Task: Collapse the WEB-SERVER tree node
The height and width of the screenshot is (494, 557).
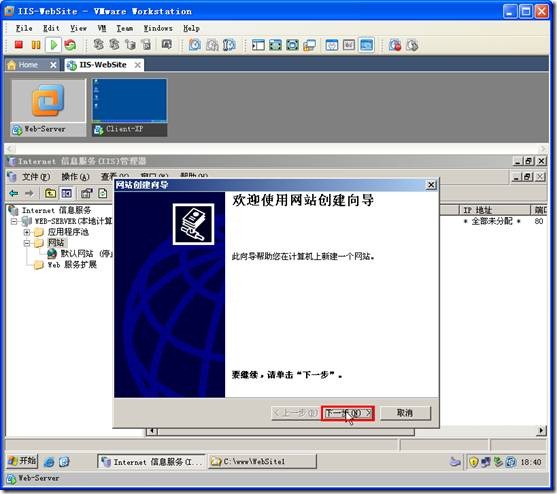Action: pos(14,221)
